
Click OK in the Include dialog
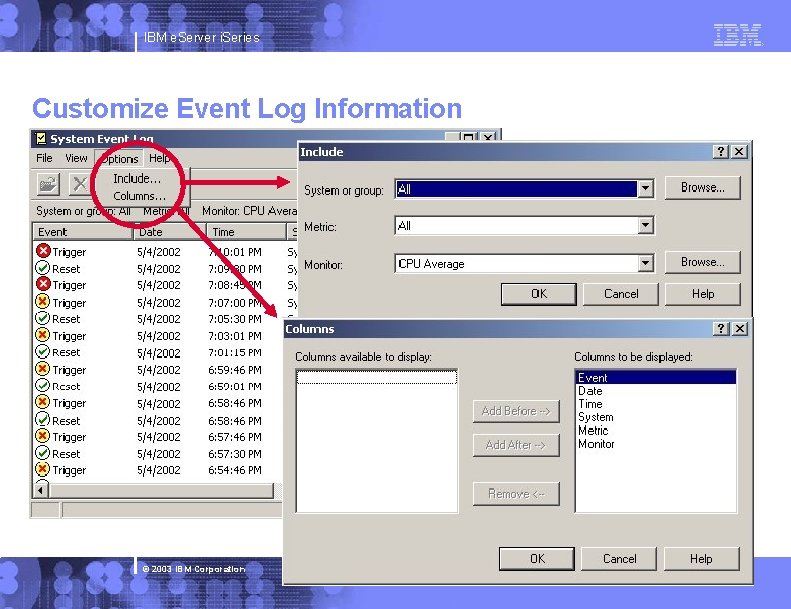point(539,294)
